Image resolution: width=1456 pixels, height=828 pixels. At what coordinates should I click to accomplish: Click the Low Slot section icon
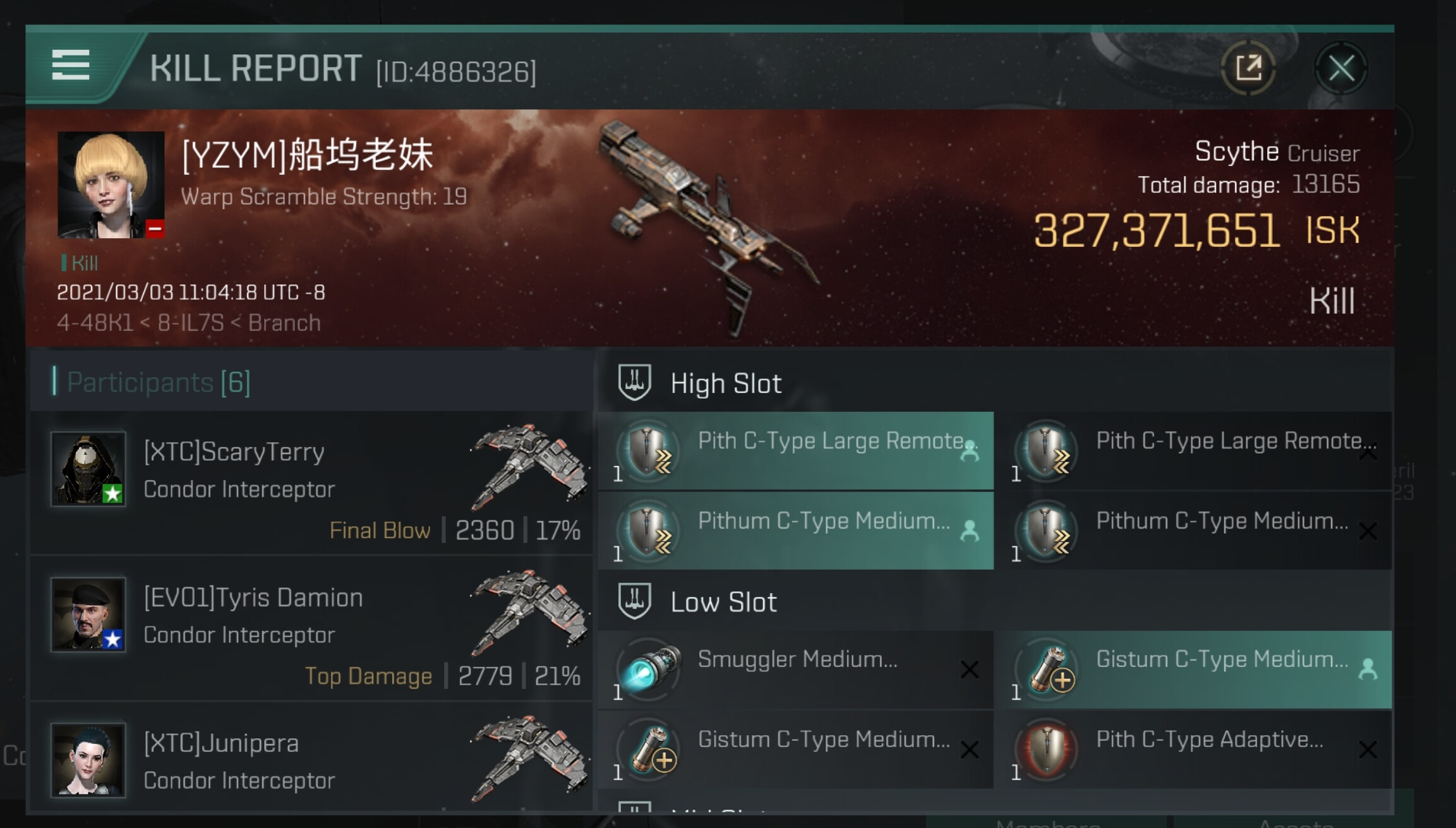coord(634,601)
